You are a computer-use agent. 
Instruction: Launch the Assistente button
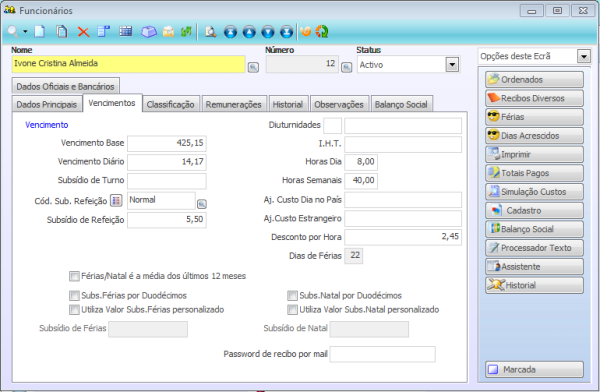click(534, 266)
